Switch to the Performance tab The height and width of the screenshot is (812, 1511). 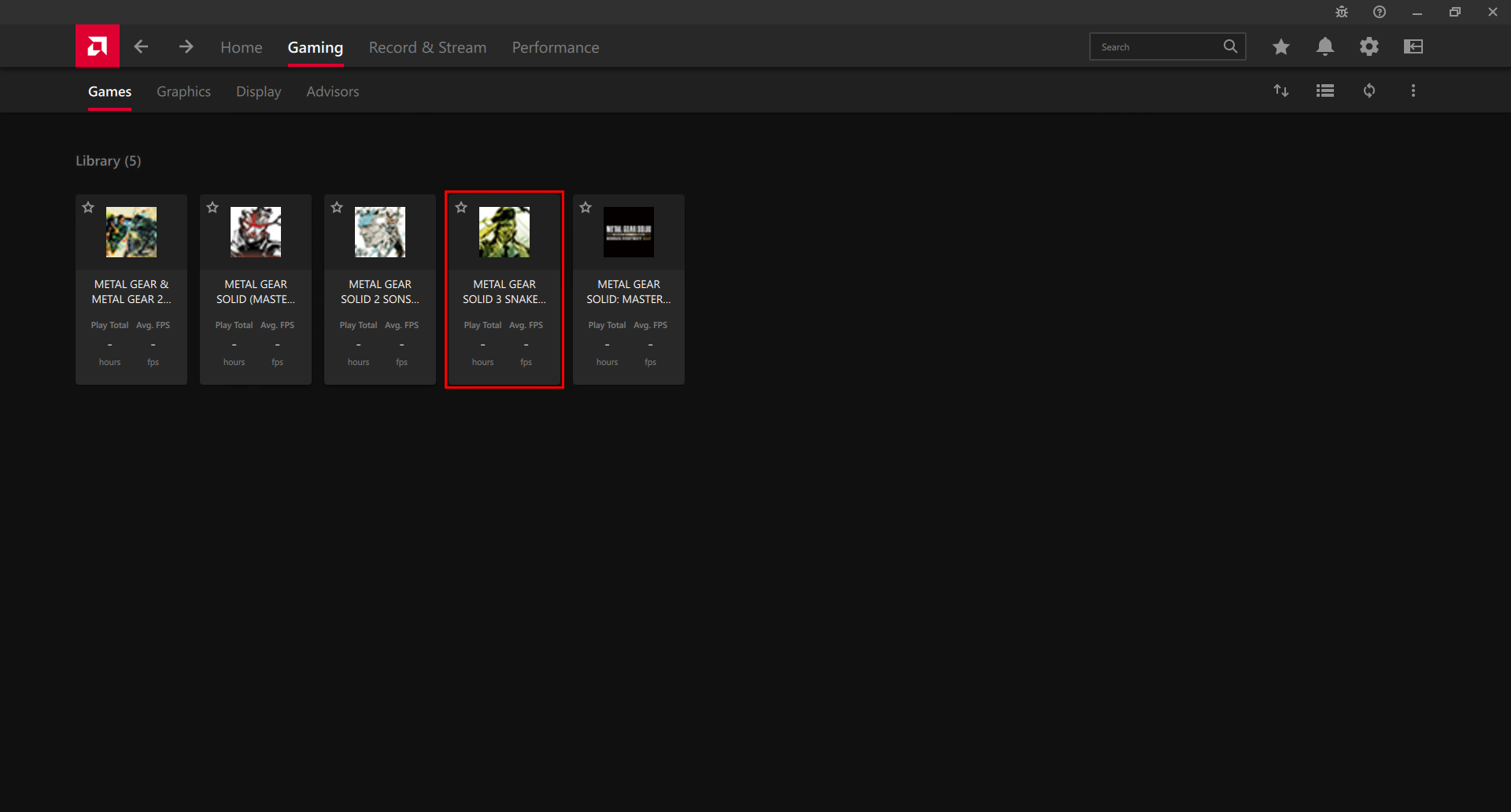click(x=556, y=47)
